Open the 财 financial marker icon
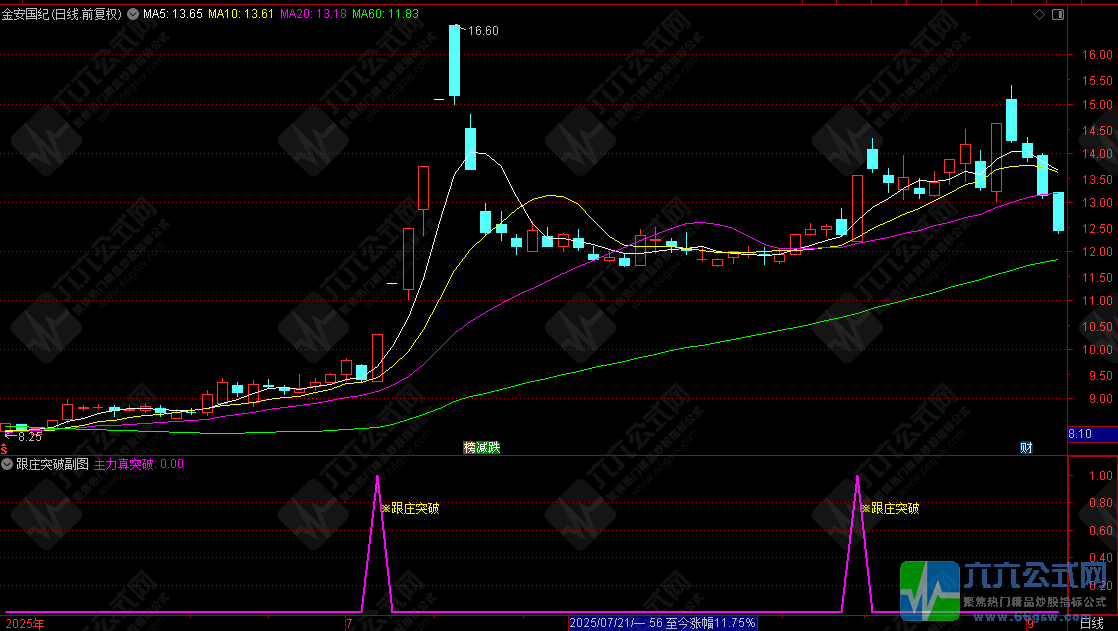 tap(1026, 446)
